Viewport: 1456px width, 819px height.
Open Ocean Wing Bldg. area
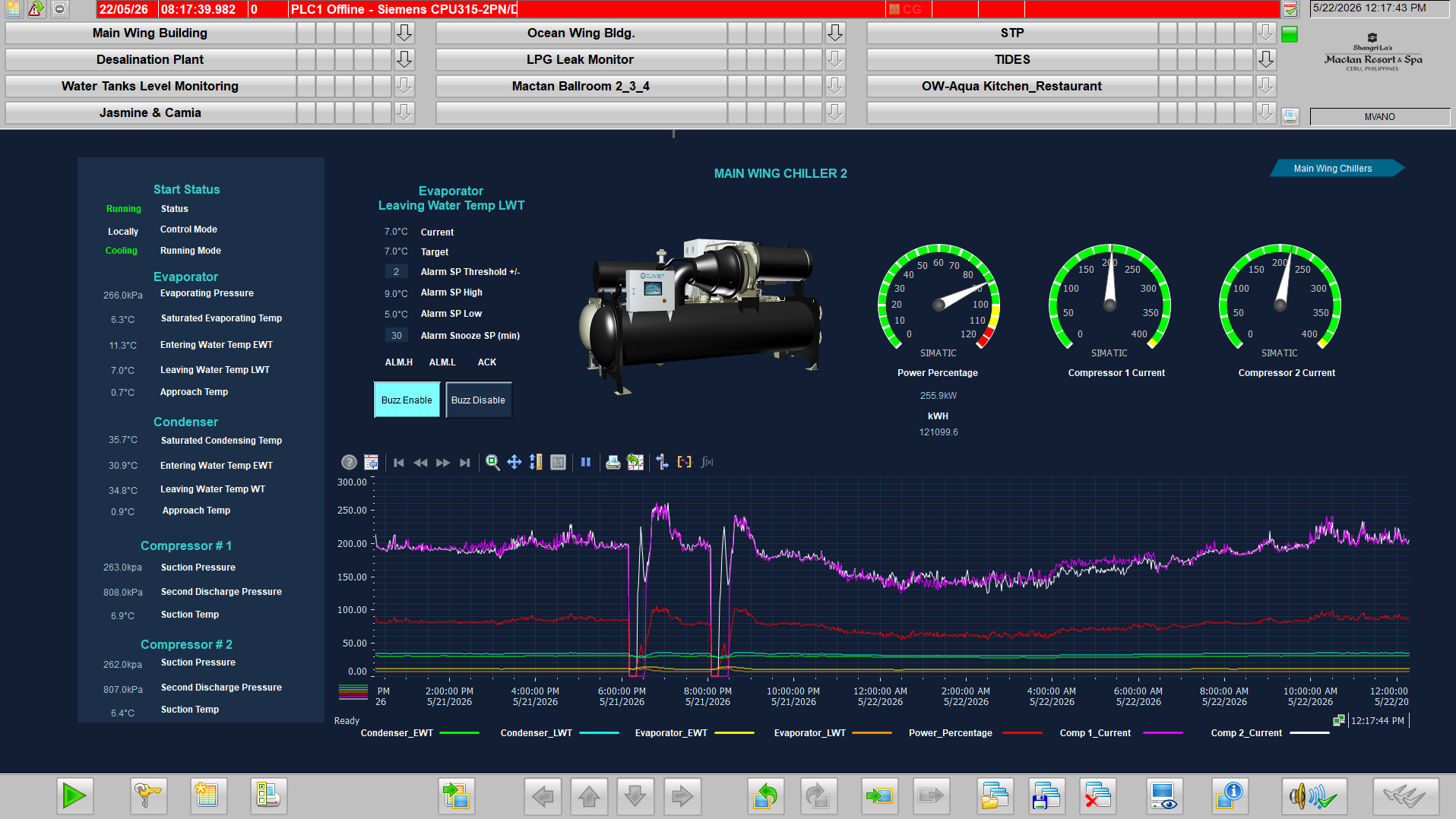581,33
